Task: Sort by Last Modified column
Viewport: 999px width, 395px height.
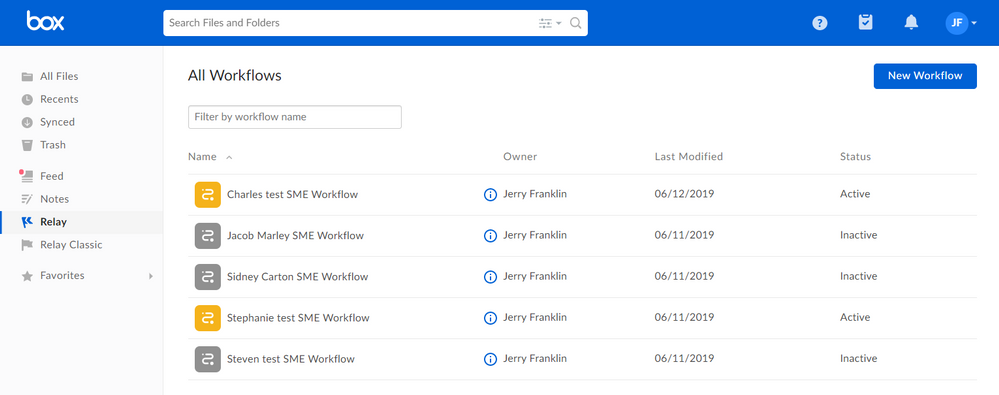Action: [x=689, y=157]
